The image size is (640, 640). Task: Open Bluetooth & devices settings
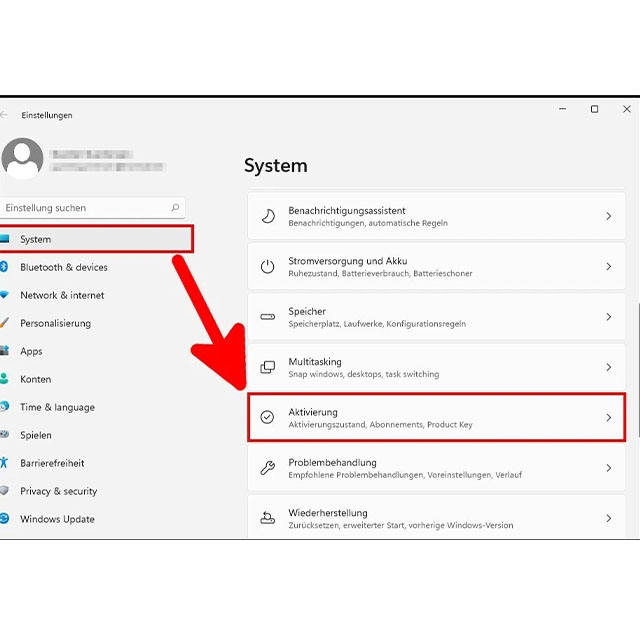pos(64,267)
